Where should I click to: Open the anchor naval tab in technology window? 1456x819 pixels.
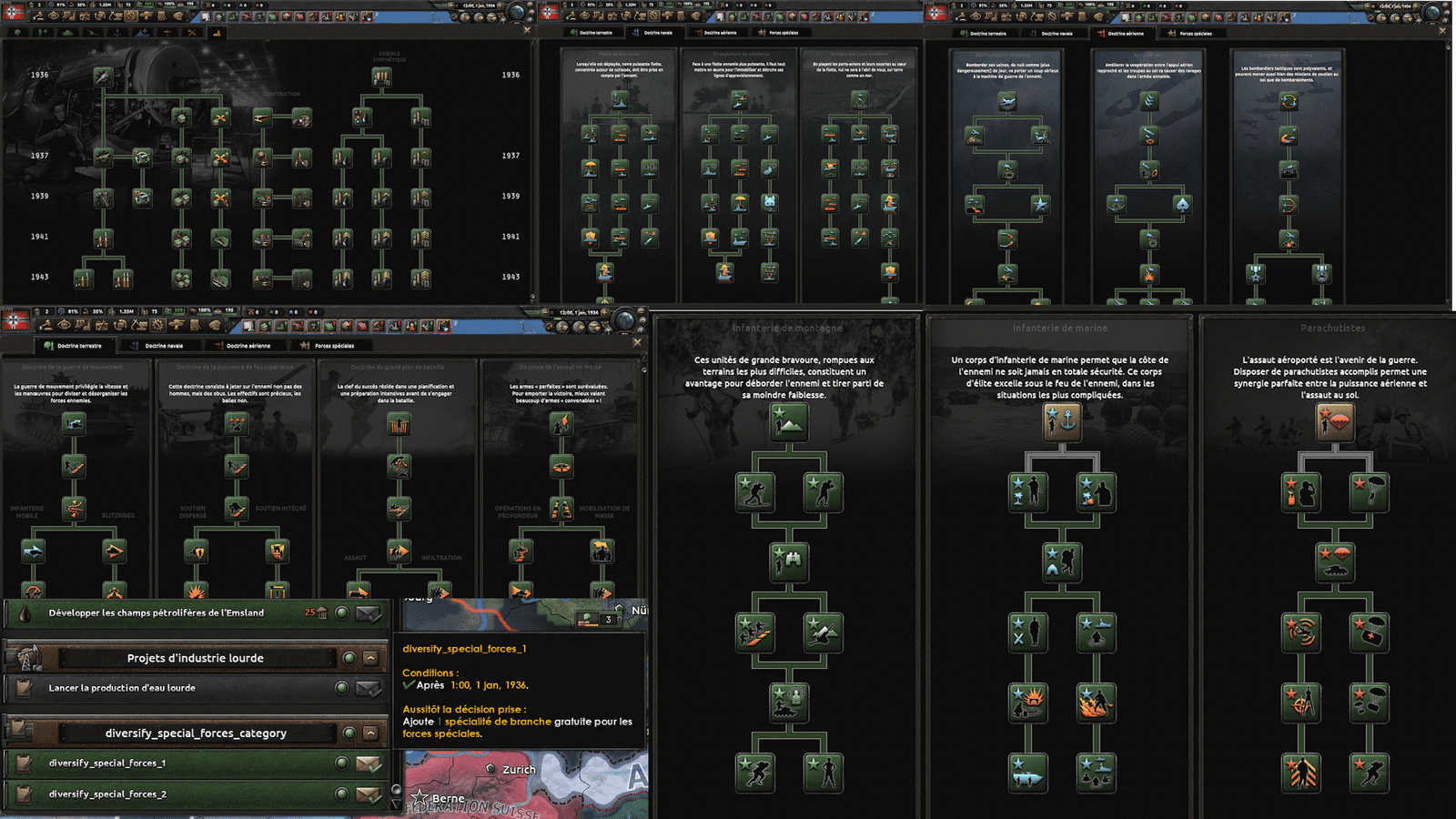tap(117, 33)
